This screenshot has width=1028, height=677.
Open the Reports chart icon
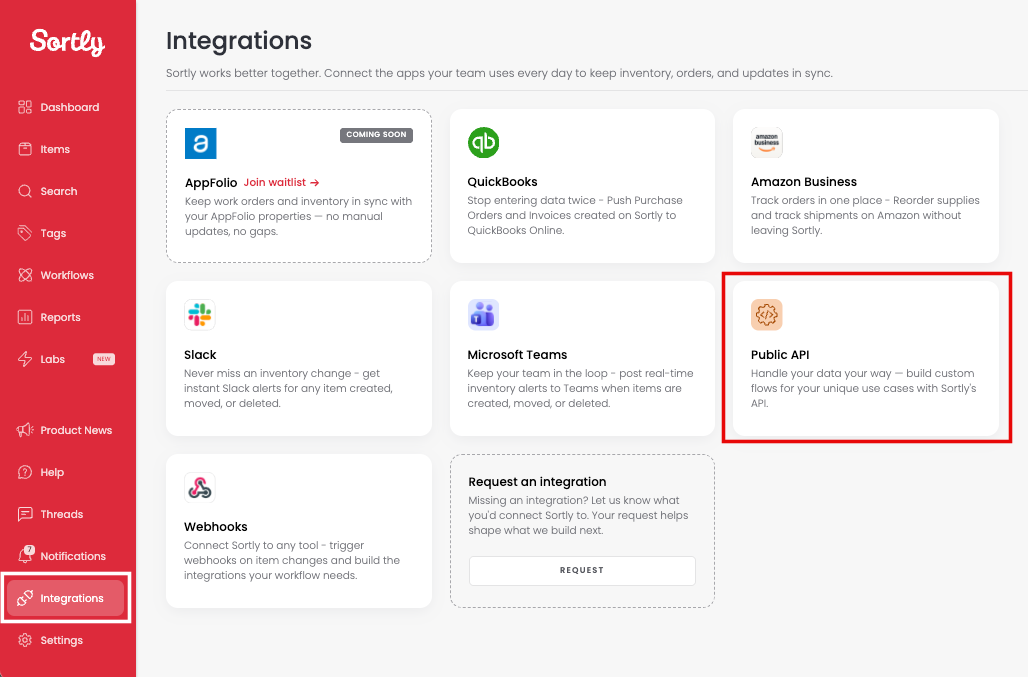tap(25, 317)
